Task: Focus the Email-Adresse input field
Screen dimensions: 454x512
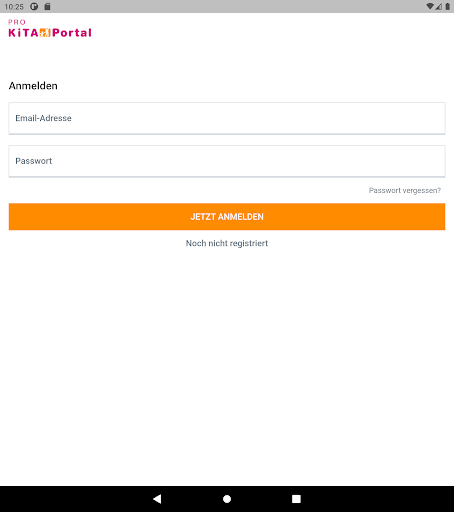Action: pyautogui.click(x=227, y=118)
